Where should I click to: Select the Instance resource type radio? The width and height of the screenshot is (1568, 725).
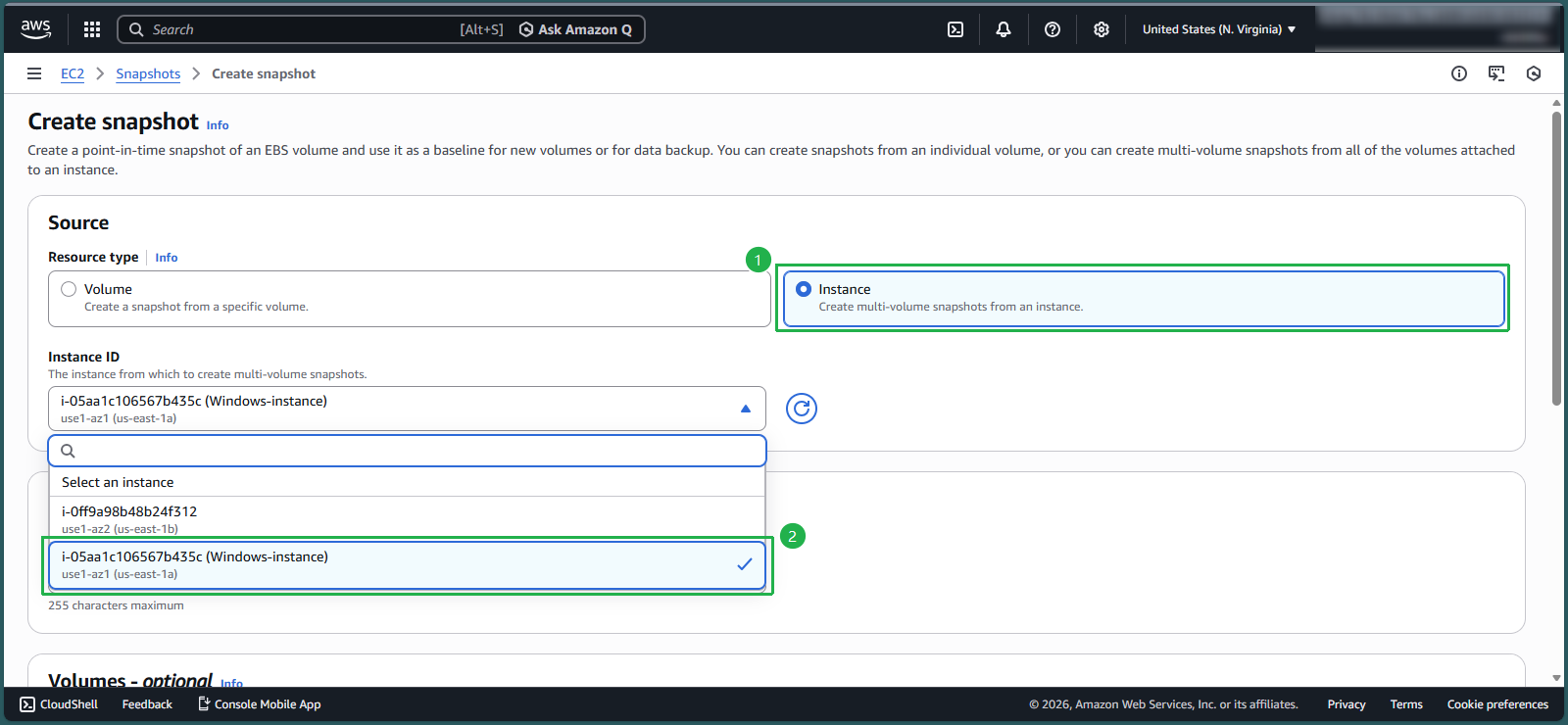click(804, 289)
